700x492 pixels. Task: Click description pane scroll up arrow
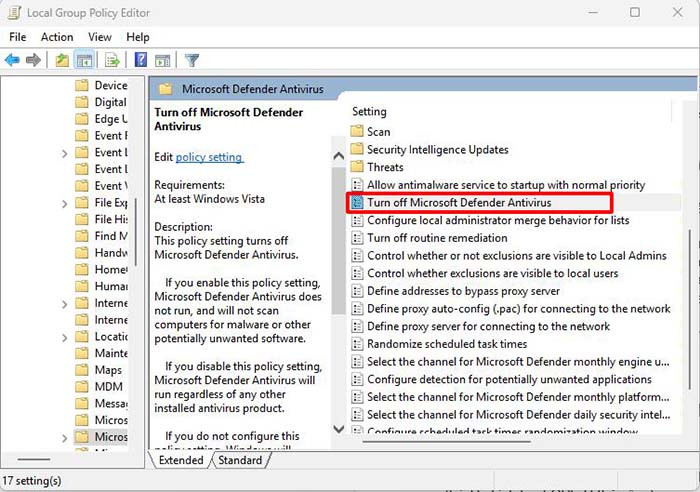pyautogui.click(x=339, y=156)
